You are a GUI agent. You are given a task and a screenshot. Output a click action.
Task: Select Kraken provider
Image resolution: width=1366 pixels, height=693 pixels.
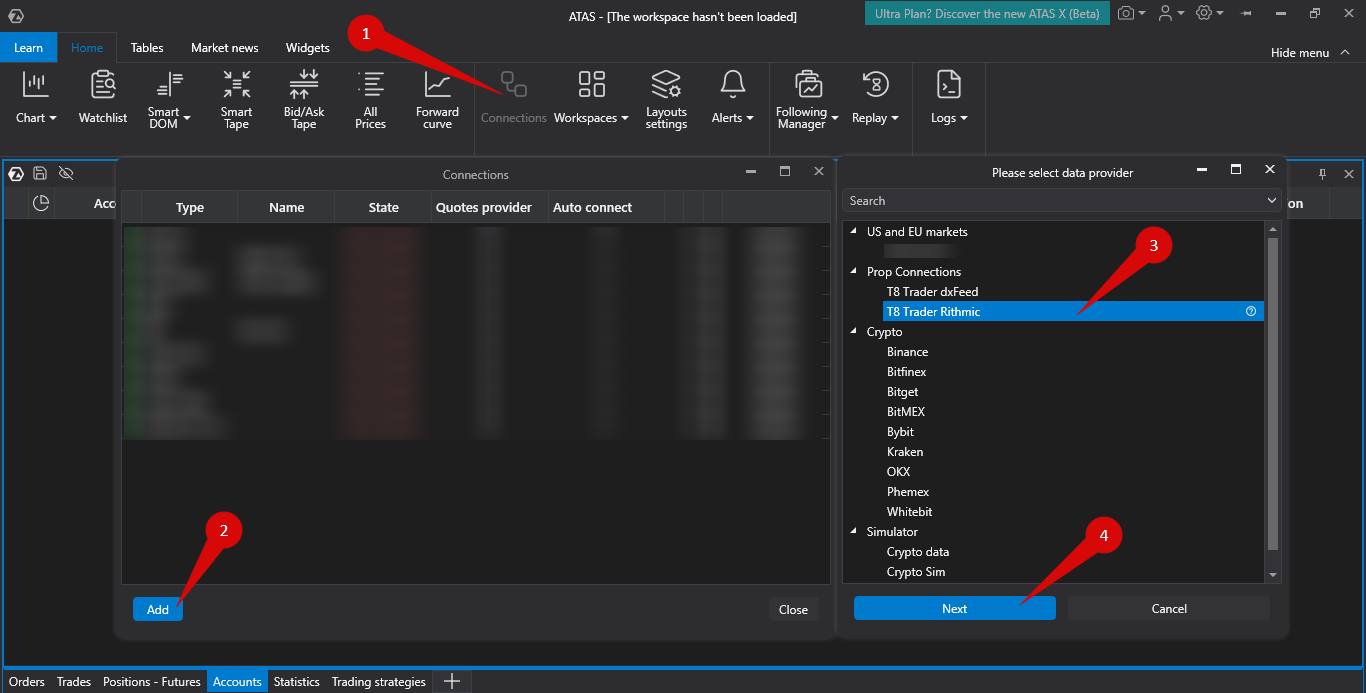coord(905,451)
